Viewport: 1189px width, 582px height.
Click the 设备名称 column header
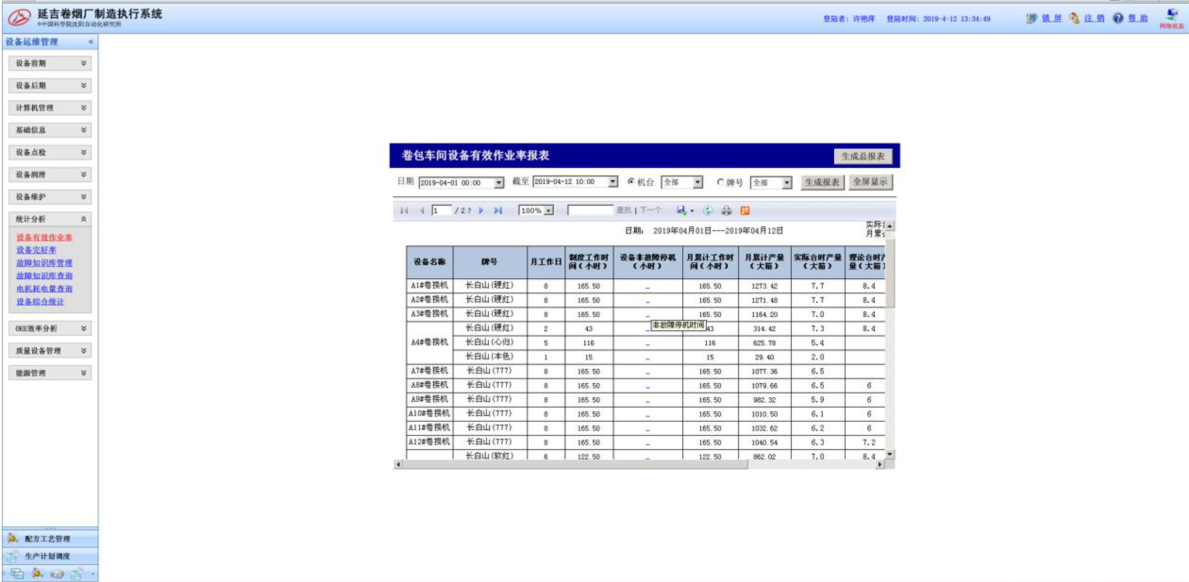[x=429, y=262]
